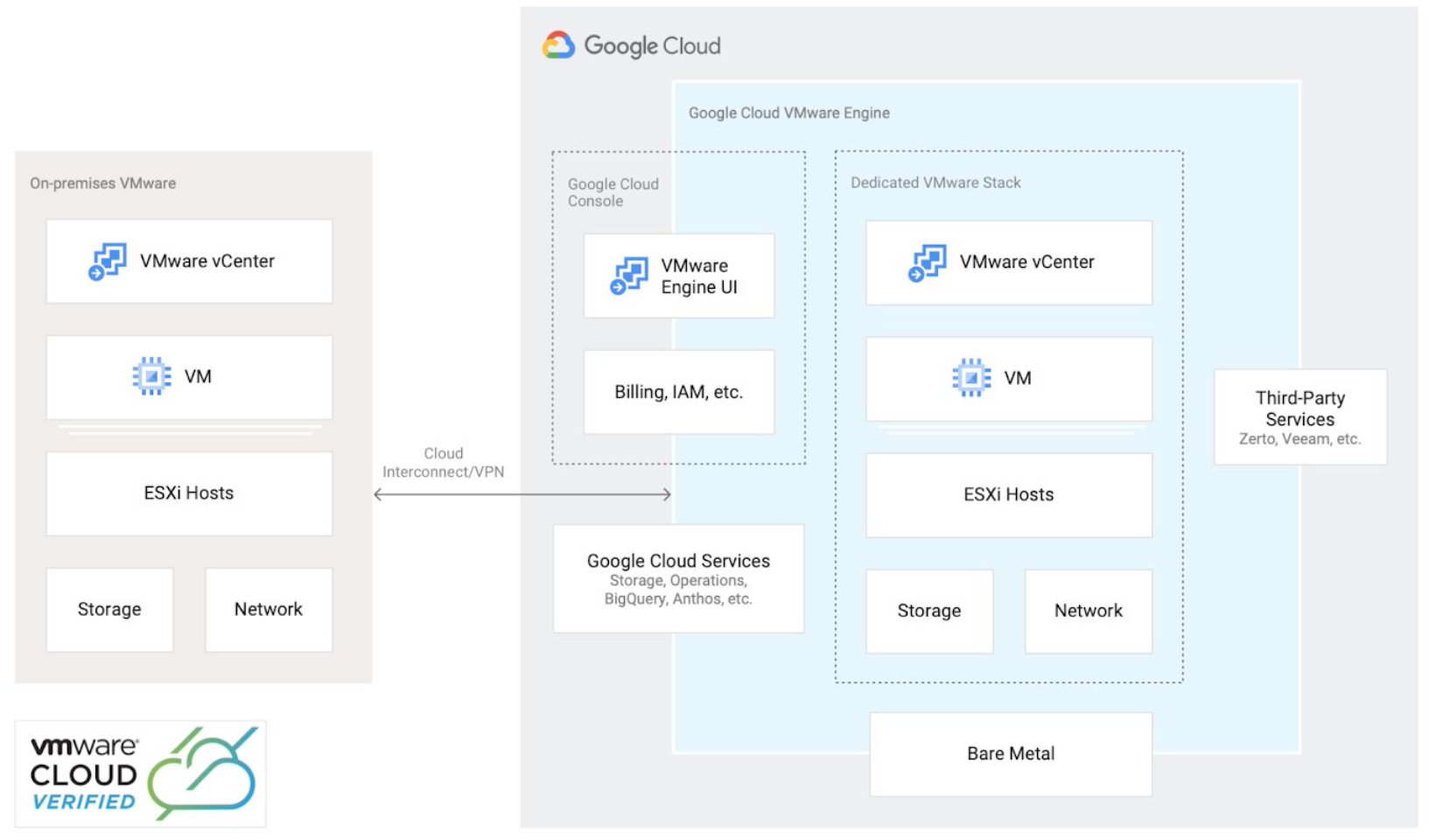The height and width of the screenshot is (840, 1430).
Task: Click the Third-Party Services box
Action: (1300, 417)
